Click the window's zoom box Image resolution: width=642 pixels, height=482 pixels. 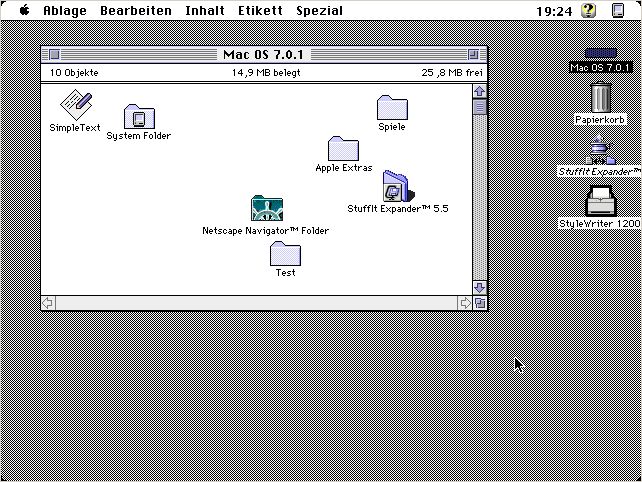[x=473, y=54]
